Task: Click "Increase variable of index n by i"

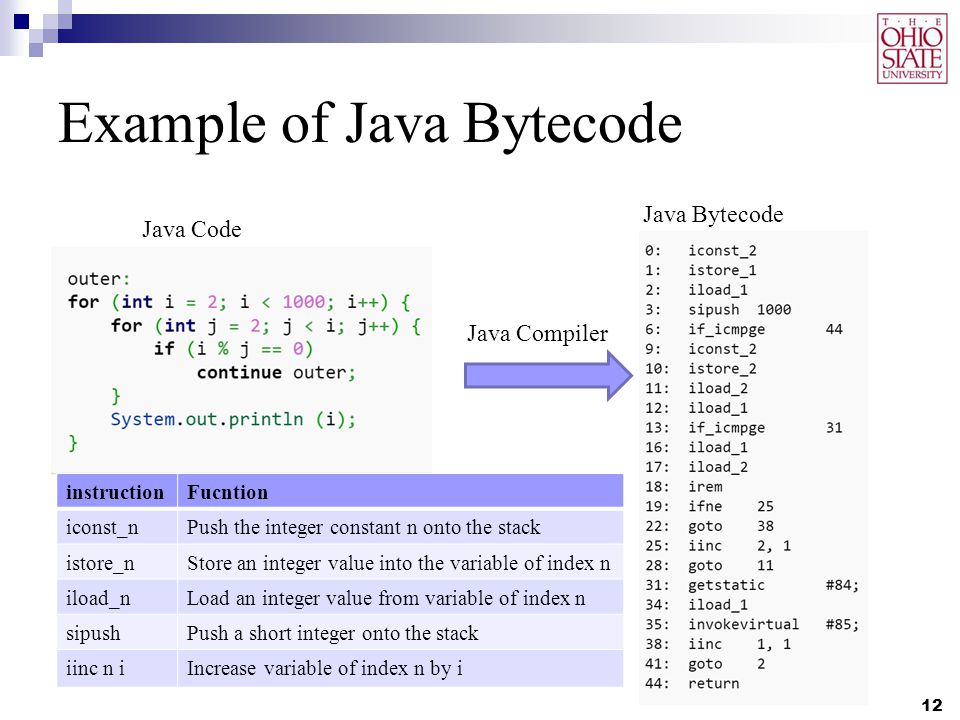Action: click(324, 668)
